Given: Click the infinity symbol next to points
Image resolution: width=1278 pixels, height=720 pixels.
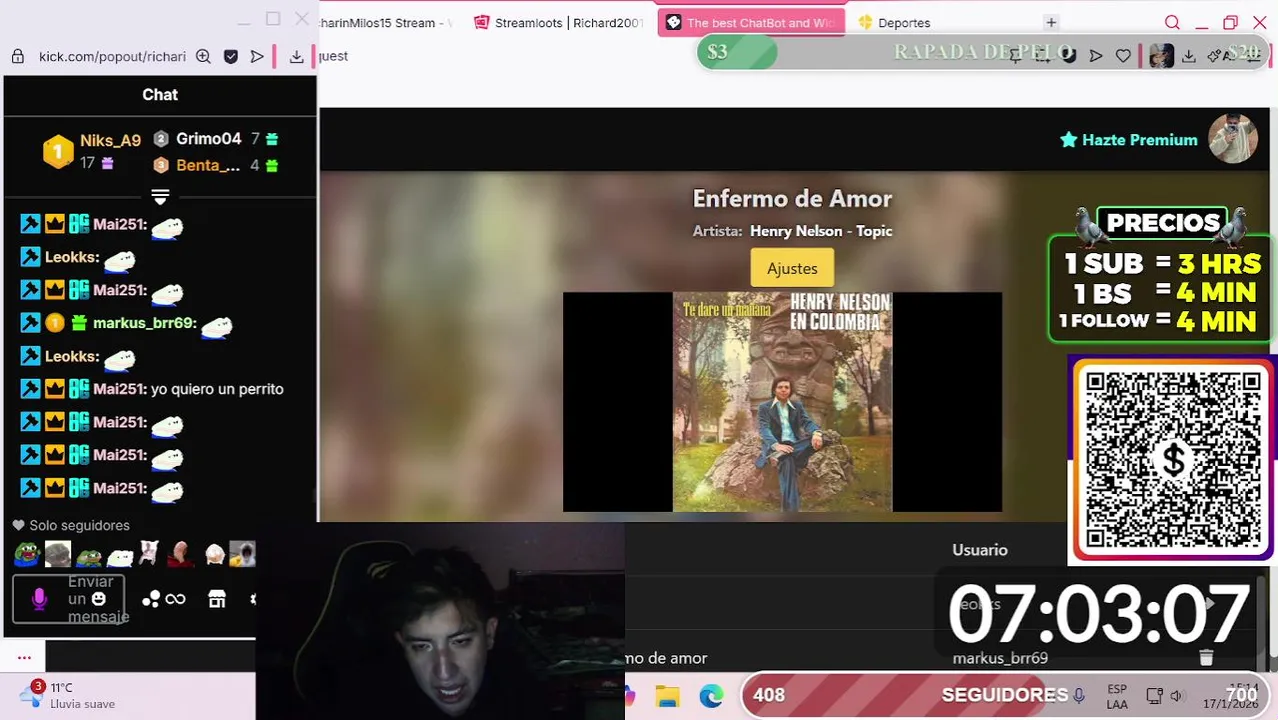Looking at the screenshot, I should pyautogui.click(x=175, y=599).
